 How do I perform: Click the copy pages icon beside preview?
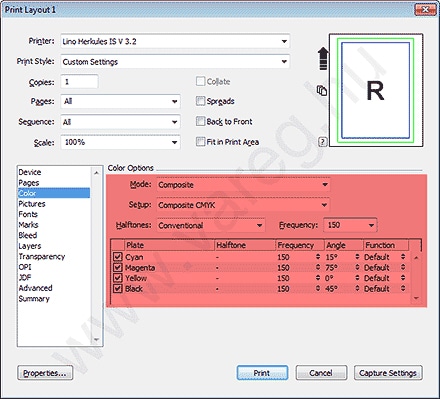tap(322, 90)
